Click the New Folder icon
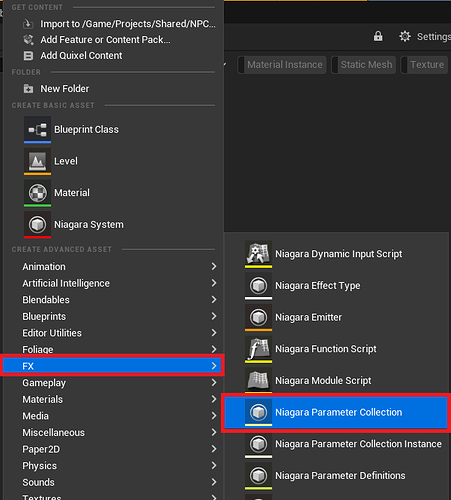 pyautogui.click(x=28, y=89)
